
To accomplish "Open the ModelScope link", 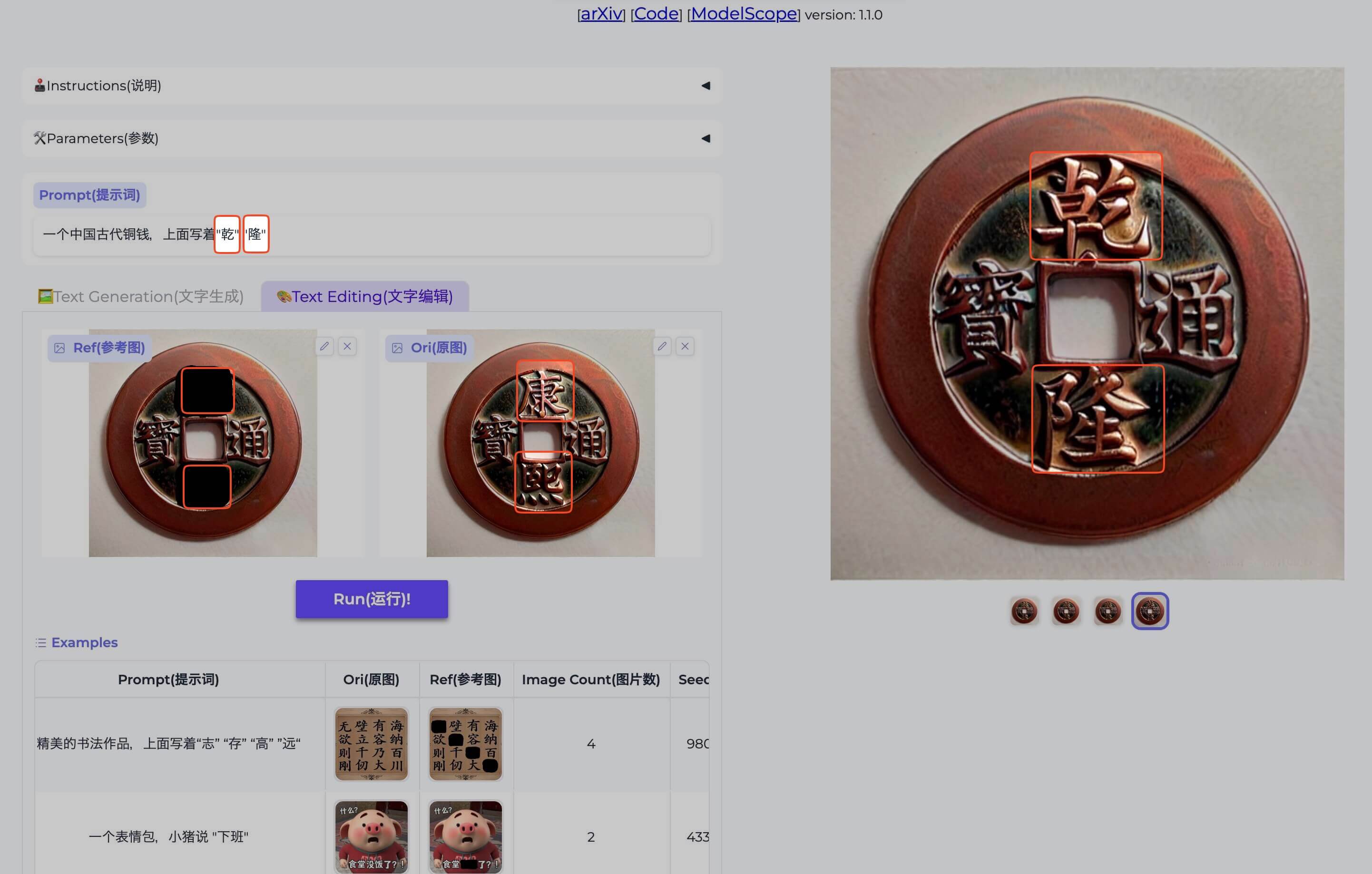I will click(x=744, y=14).
